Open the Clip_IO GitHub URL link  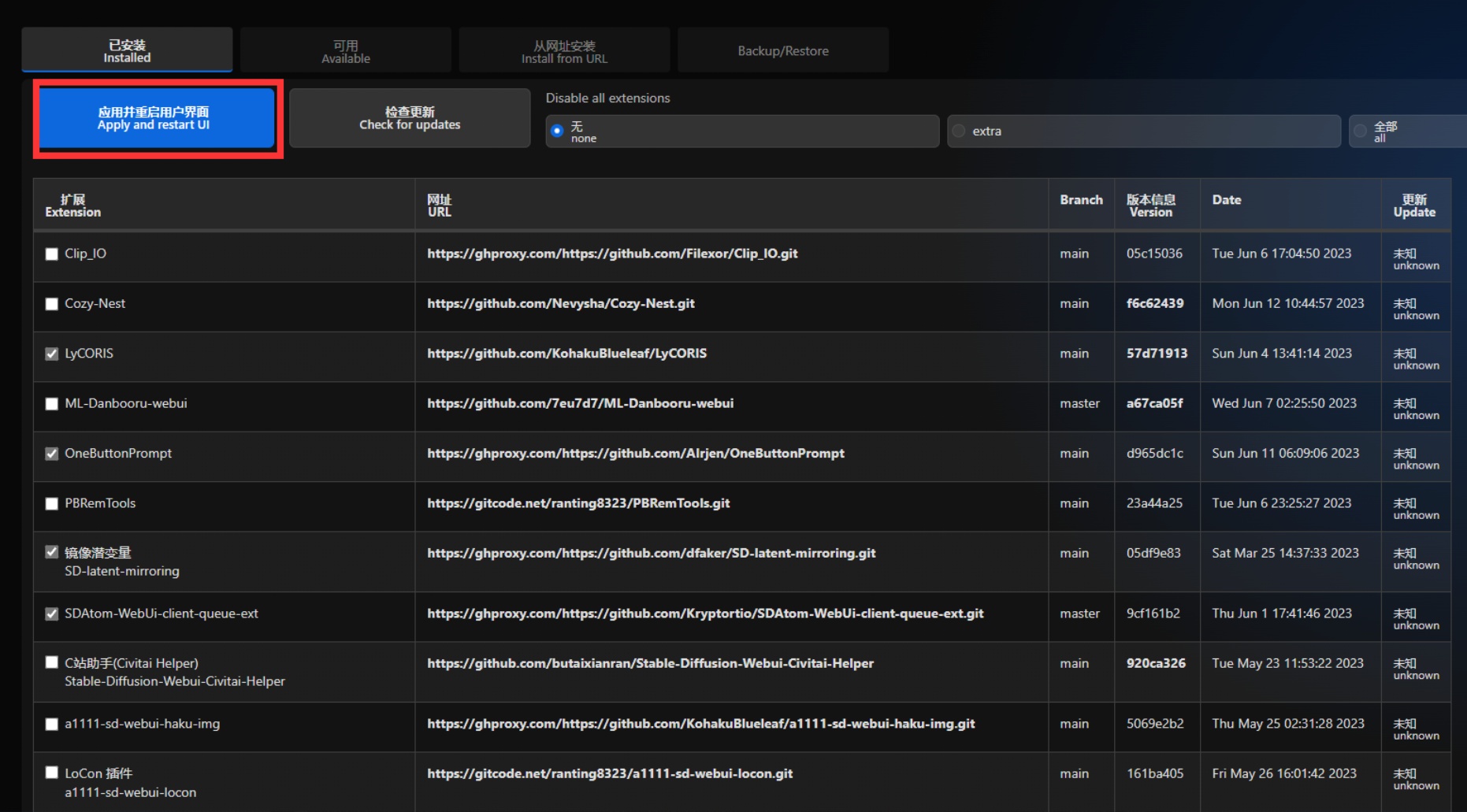[612, 254]
